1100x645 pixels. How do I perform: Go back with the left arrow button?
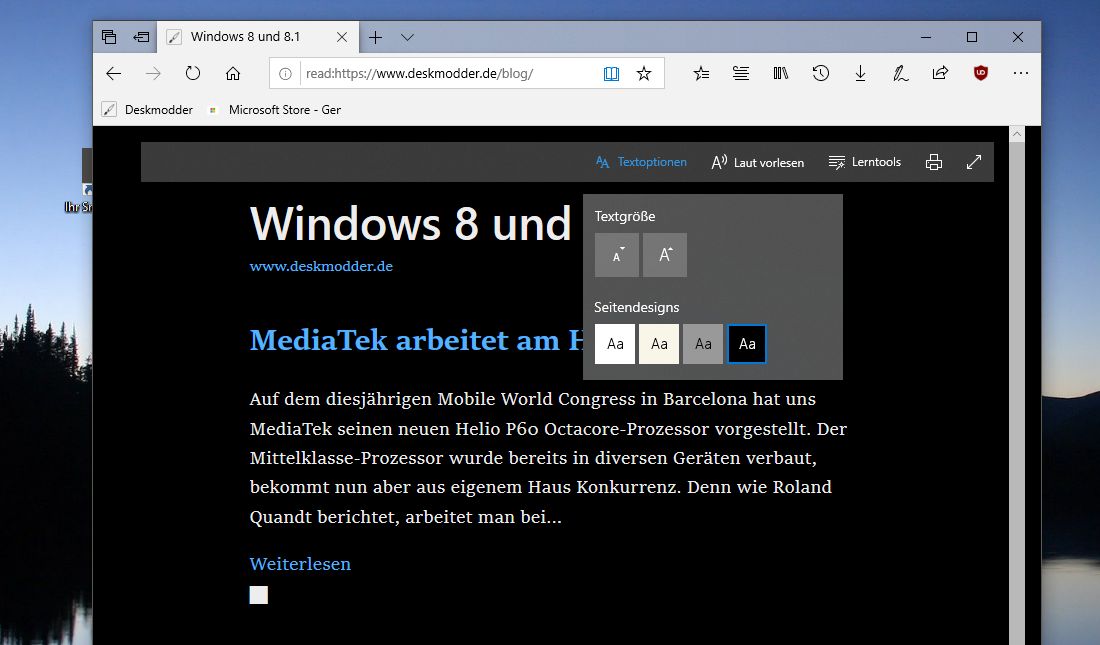click(114, 73)
